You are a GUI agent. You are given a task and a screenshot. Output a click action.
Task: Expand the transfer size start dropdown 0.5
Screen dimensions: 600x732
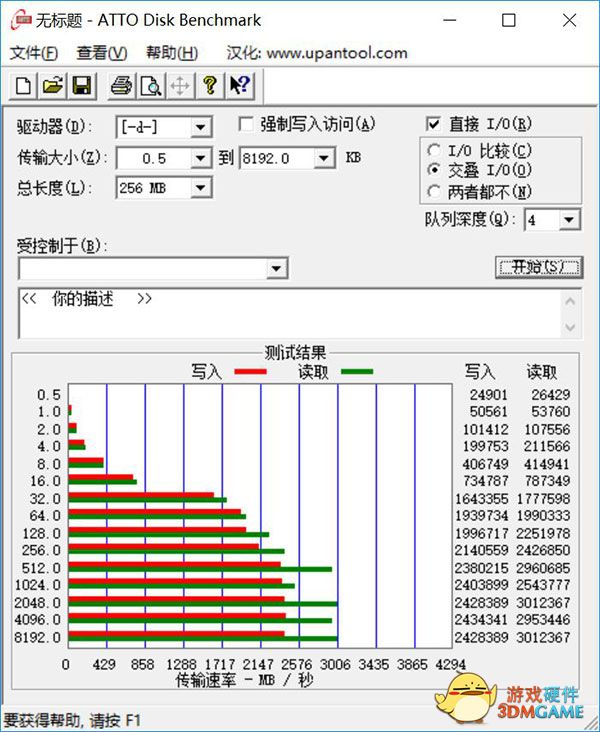[201, 158]
